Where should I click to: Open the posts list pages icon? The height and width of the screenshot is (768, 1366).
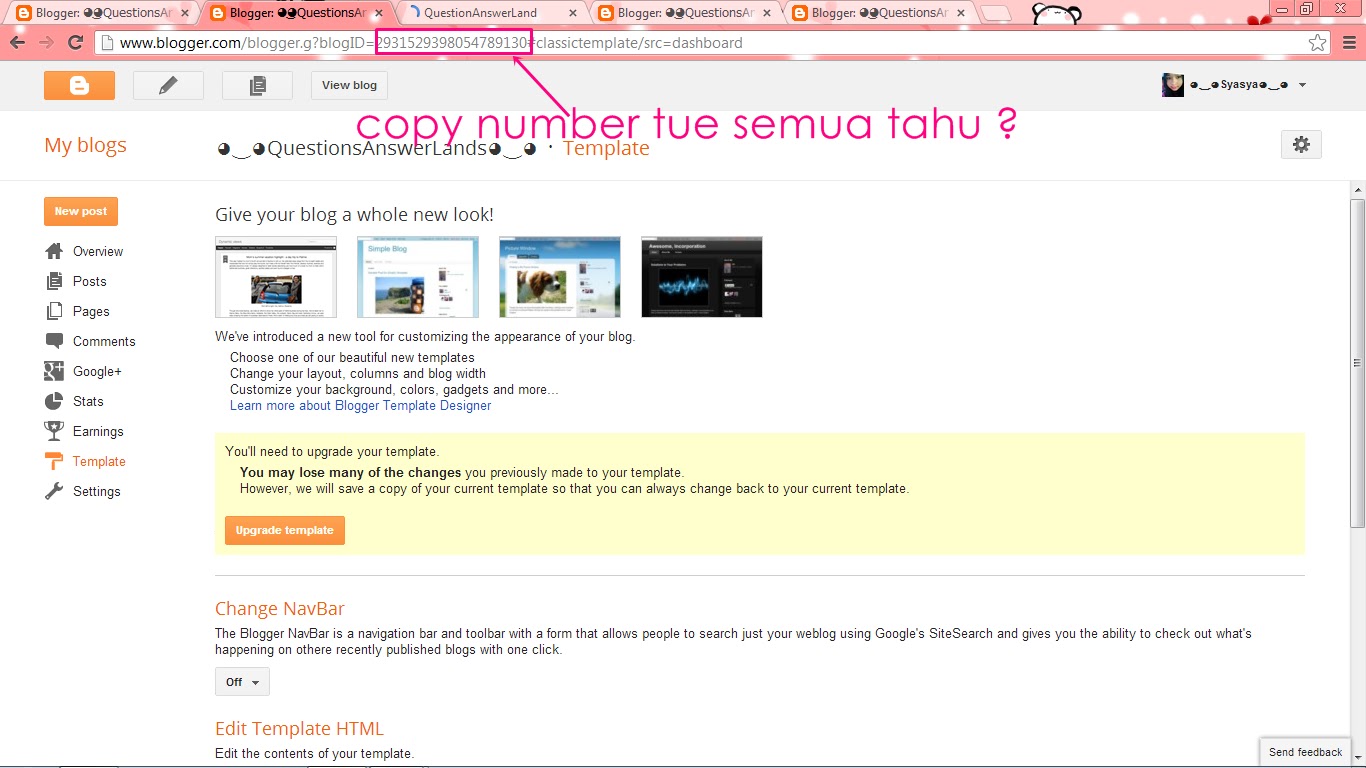pos(257,85)
